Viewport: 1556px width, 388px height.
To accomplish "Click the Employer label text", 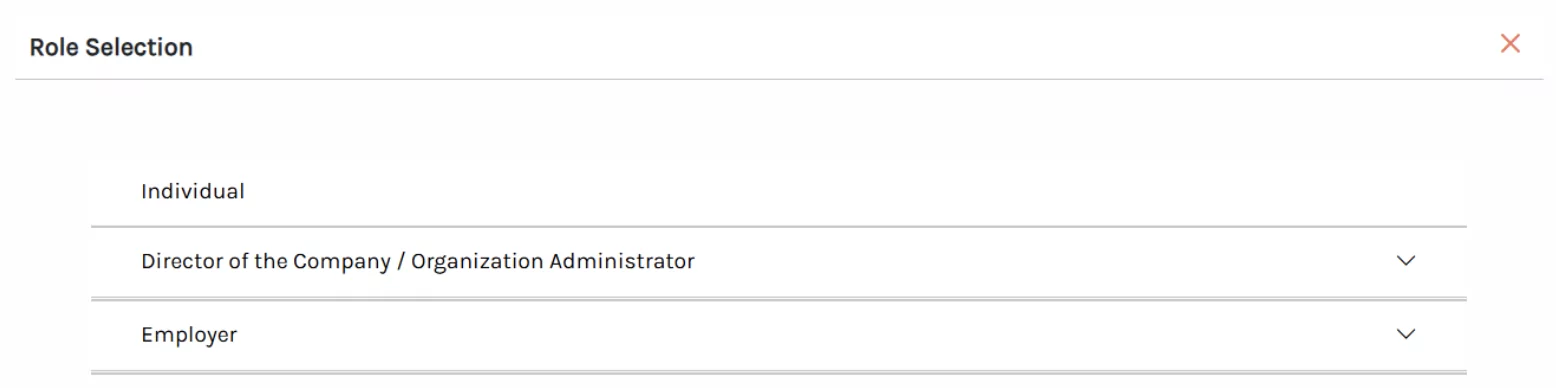I will click(x=189, y=335).
